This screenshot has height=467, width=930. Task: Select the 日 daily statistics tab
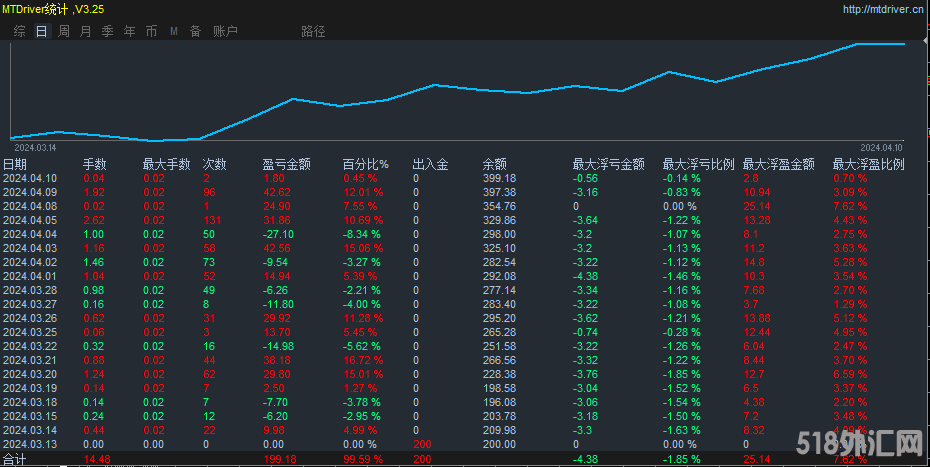[x=41, y=31]
